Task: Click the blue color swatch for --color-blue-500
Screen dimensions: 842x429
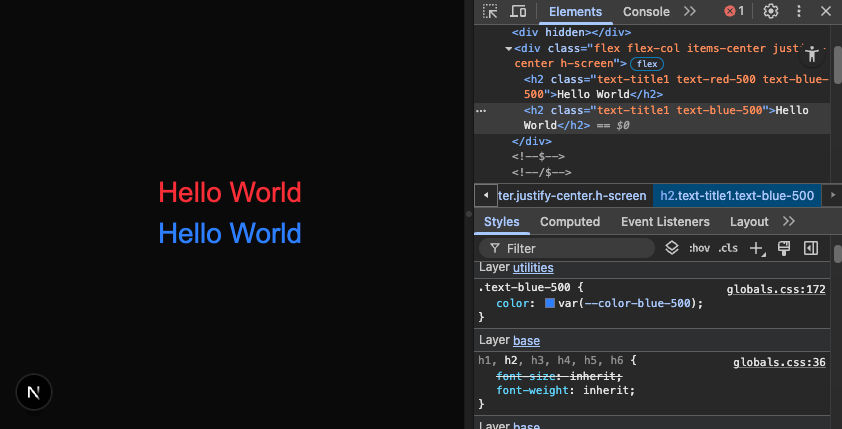Action: [549, 303]
